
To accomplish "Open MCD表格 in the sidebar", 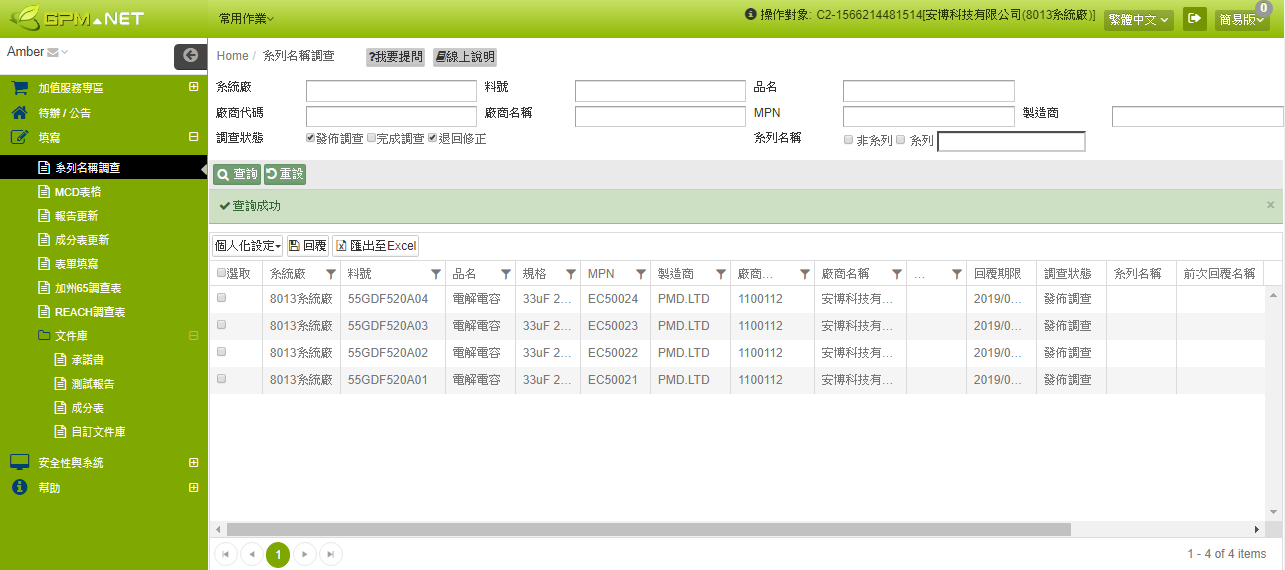I will [x=77, y=192].
